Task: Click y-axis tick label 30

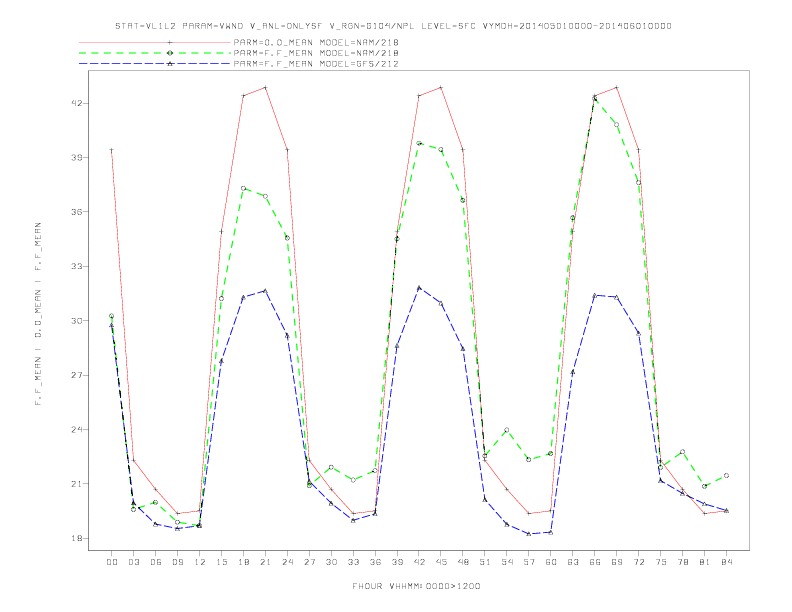Action: coord(76,321)
